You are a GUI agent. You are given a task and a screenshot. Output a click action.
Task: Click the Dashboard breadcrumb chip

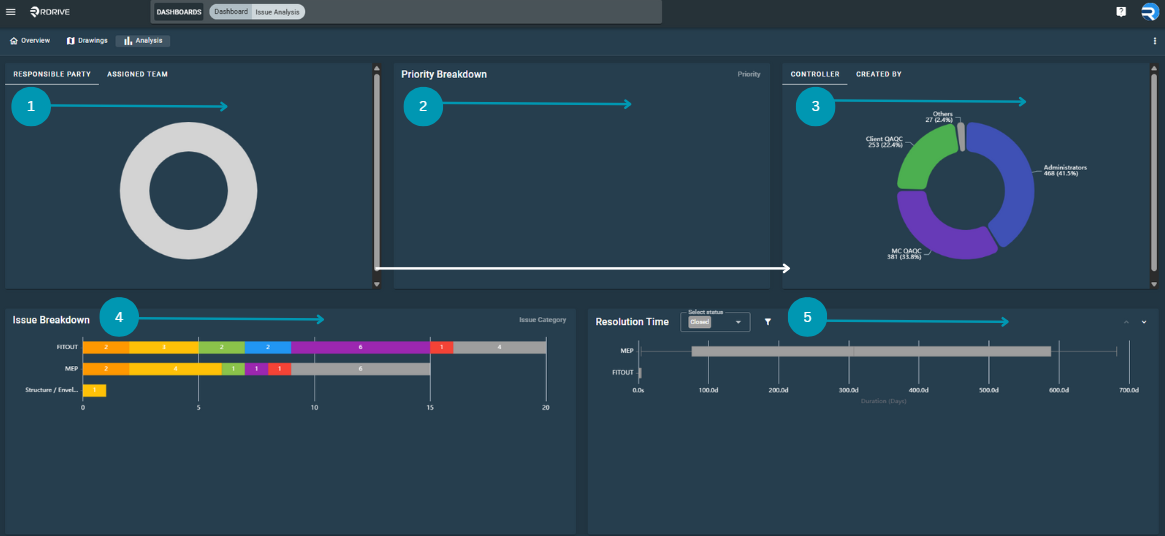coord(231,12)
